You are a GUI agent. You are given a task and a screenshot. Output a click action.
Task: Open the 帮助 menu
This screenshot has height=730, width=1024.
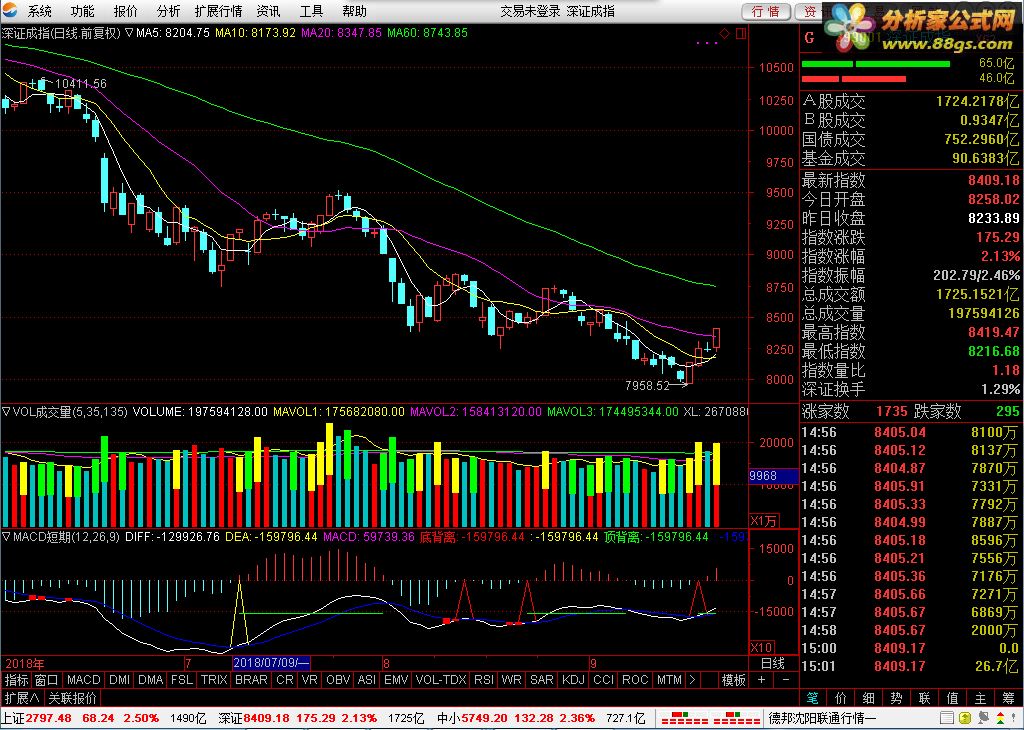355,11
